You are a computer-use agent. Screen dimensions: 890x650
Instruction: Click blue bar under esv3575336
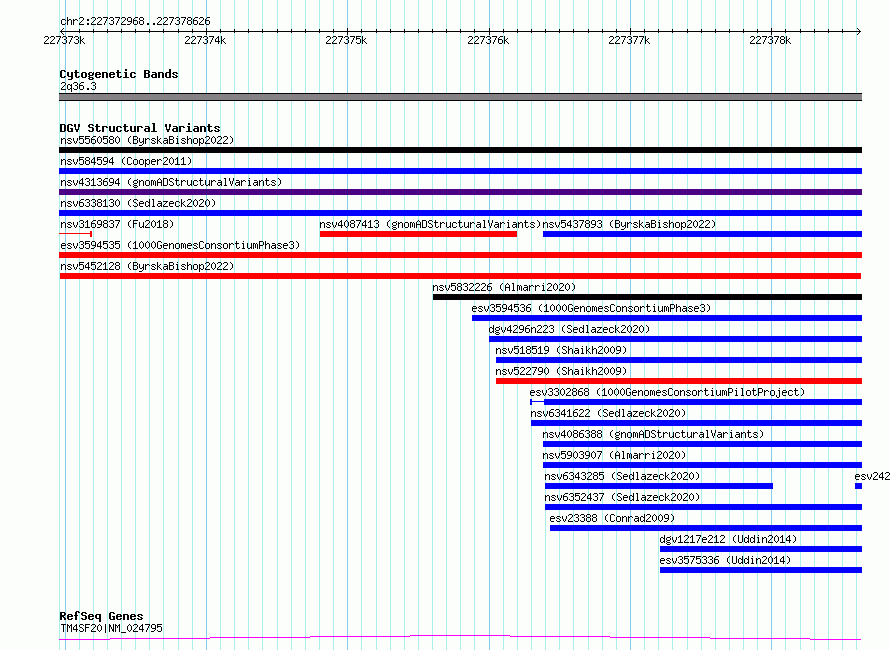coord(761,570)
